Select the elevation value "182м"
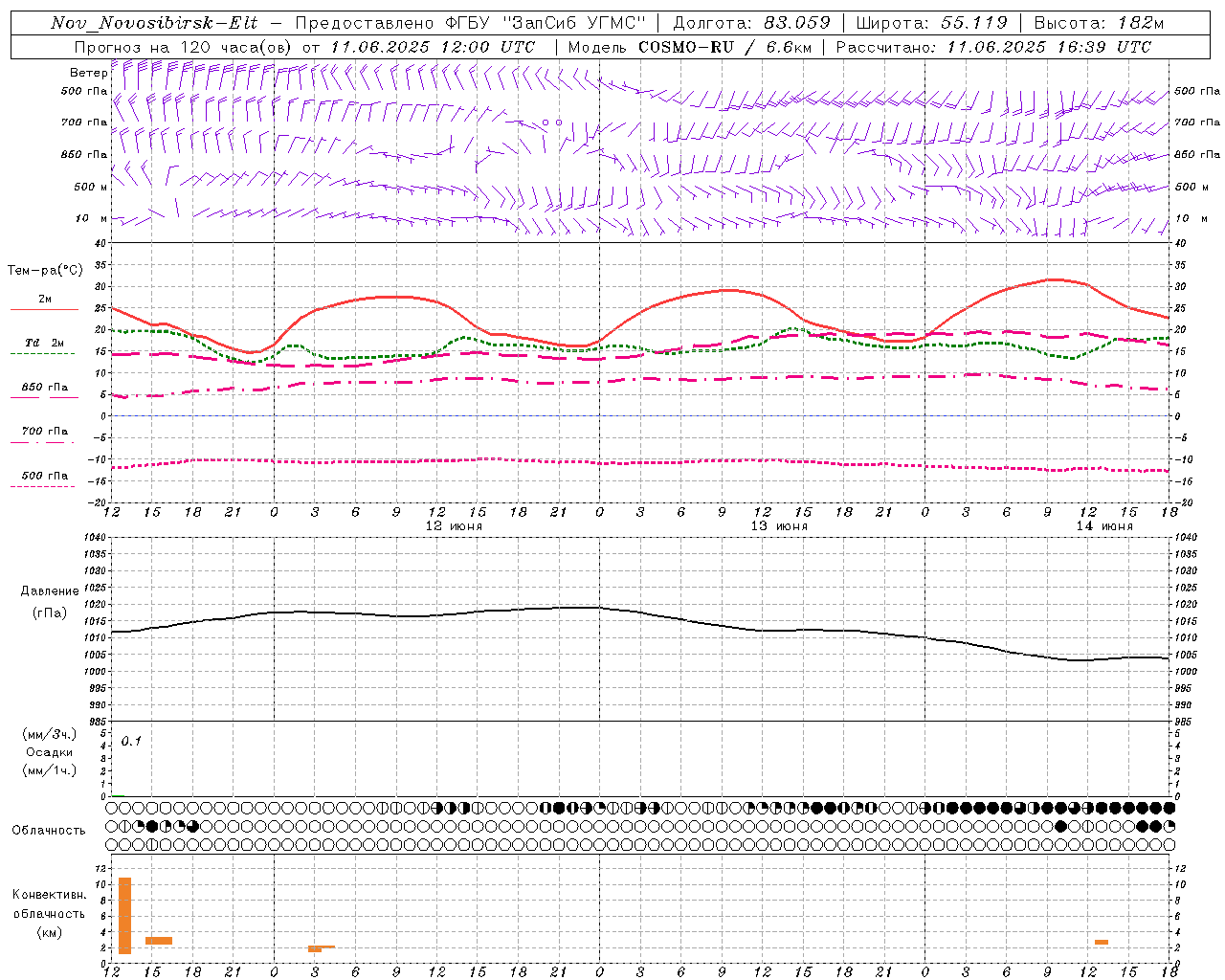The image size is (1225, 980). (1140, 23)
